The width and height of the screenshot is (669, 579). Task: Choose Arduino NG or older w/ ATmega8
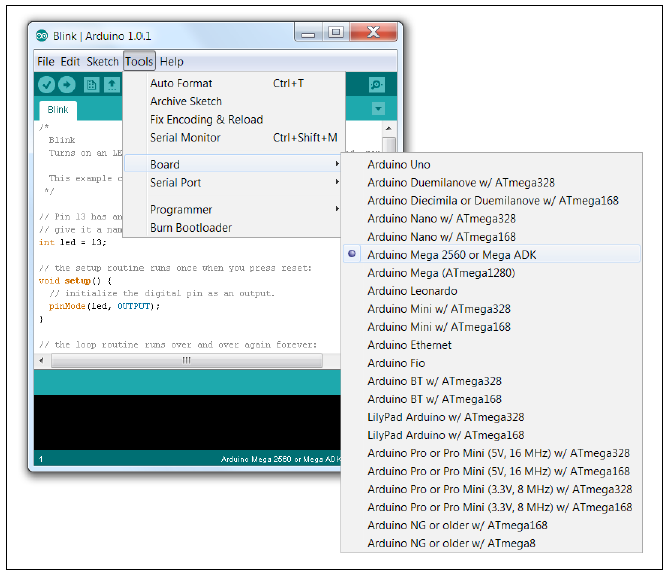click(492, 543)
